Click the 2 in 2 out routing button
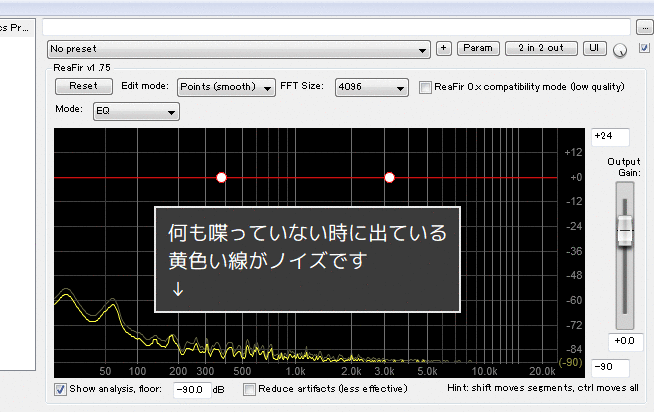654x412 pixels. 541,48
